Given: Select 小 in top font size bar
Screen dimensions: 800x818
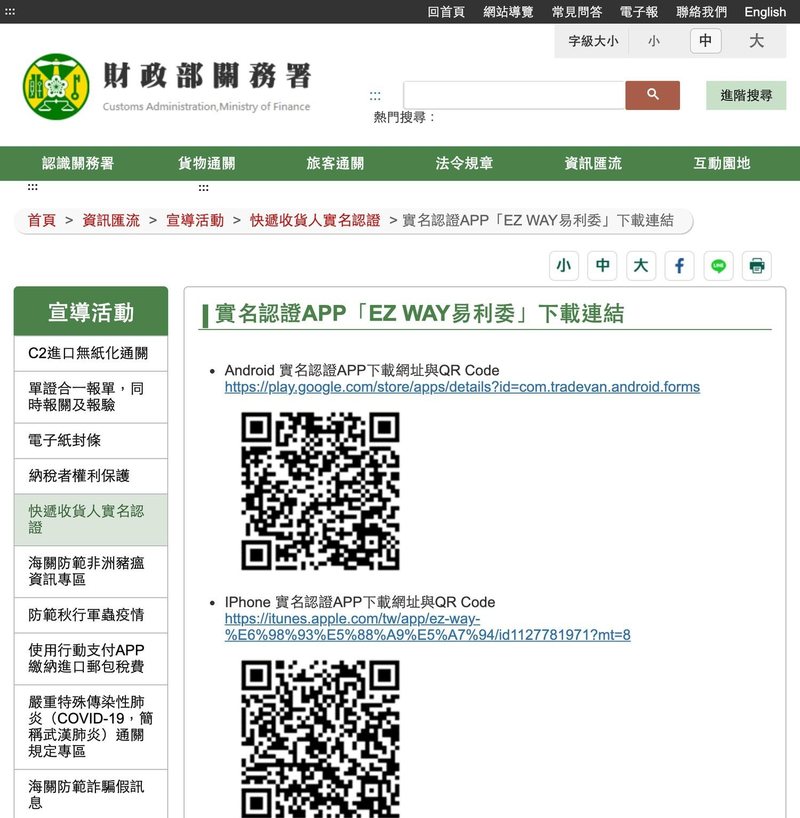Looking at the screenshot, I should pos(654,41).
